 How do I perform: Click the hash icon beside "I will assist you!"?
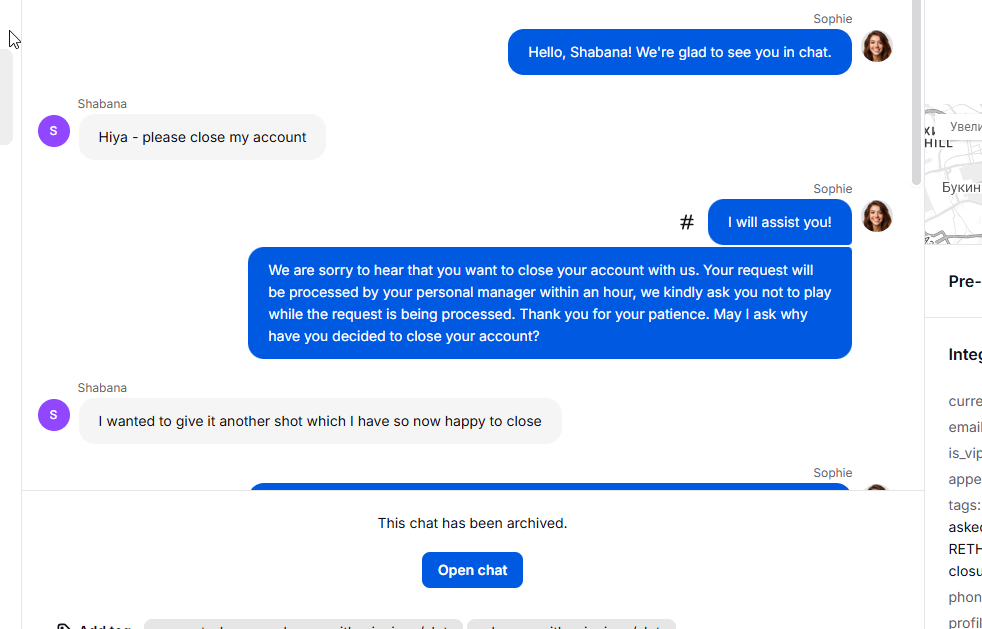[x=687, y=222]
